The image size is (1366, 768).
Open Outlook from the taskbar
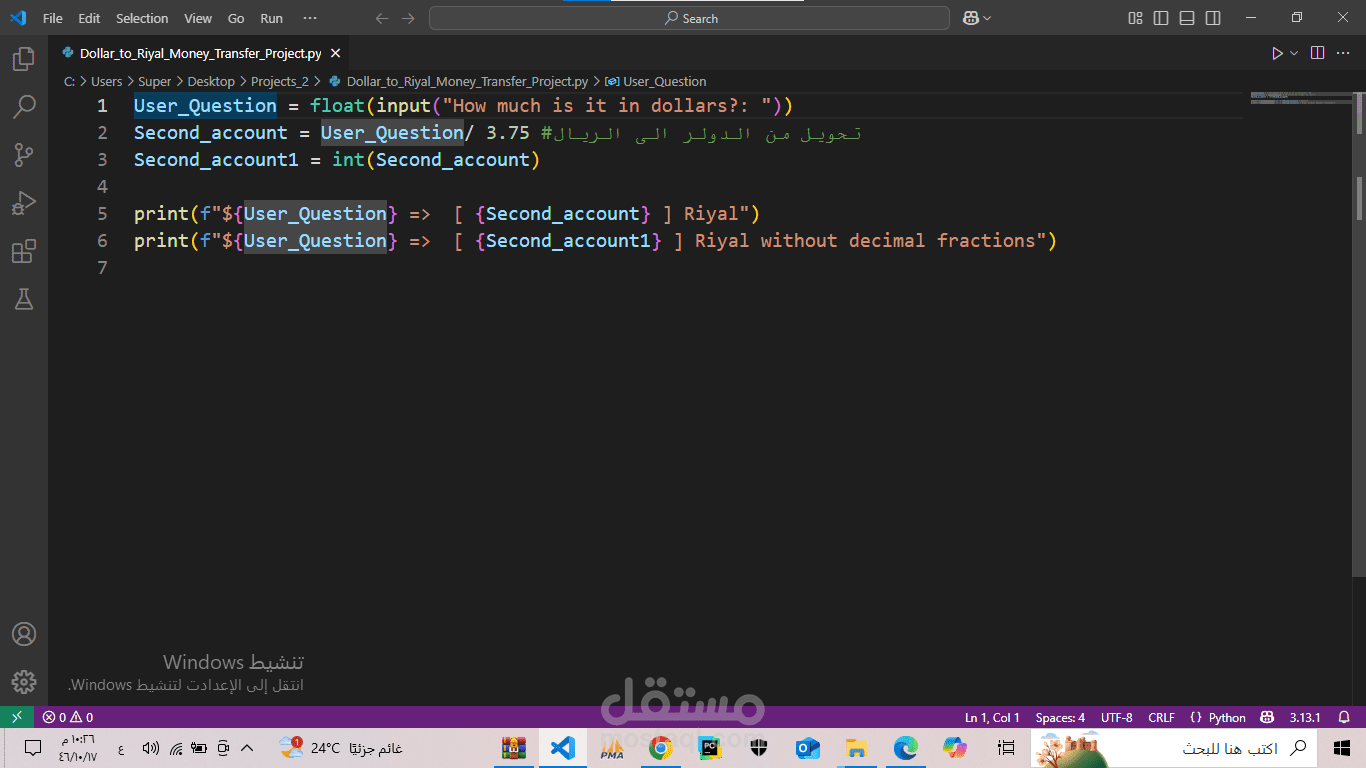(807, 748)
